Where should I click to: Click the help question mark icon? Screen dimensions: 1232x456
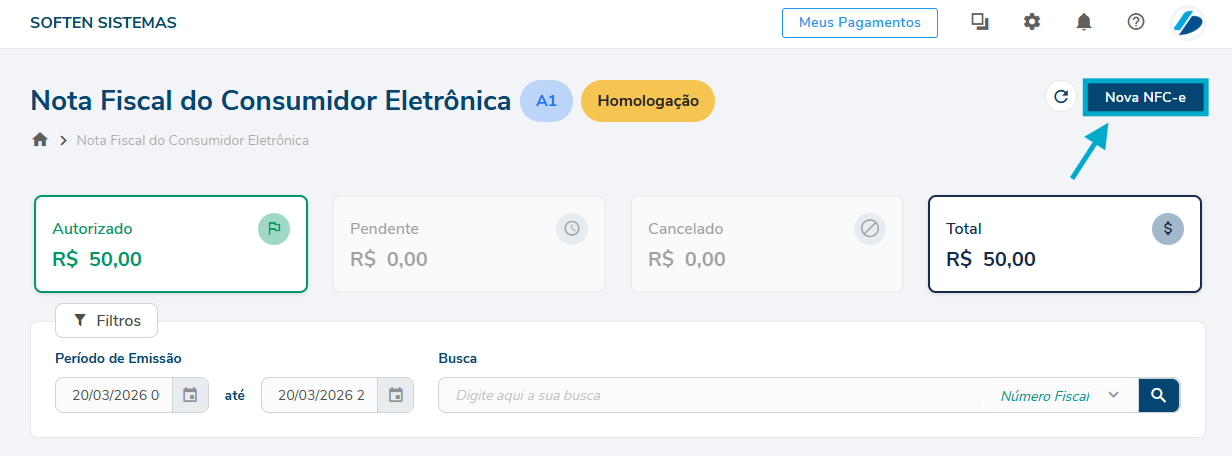click(x=1136, y=22)
